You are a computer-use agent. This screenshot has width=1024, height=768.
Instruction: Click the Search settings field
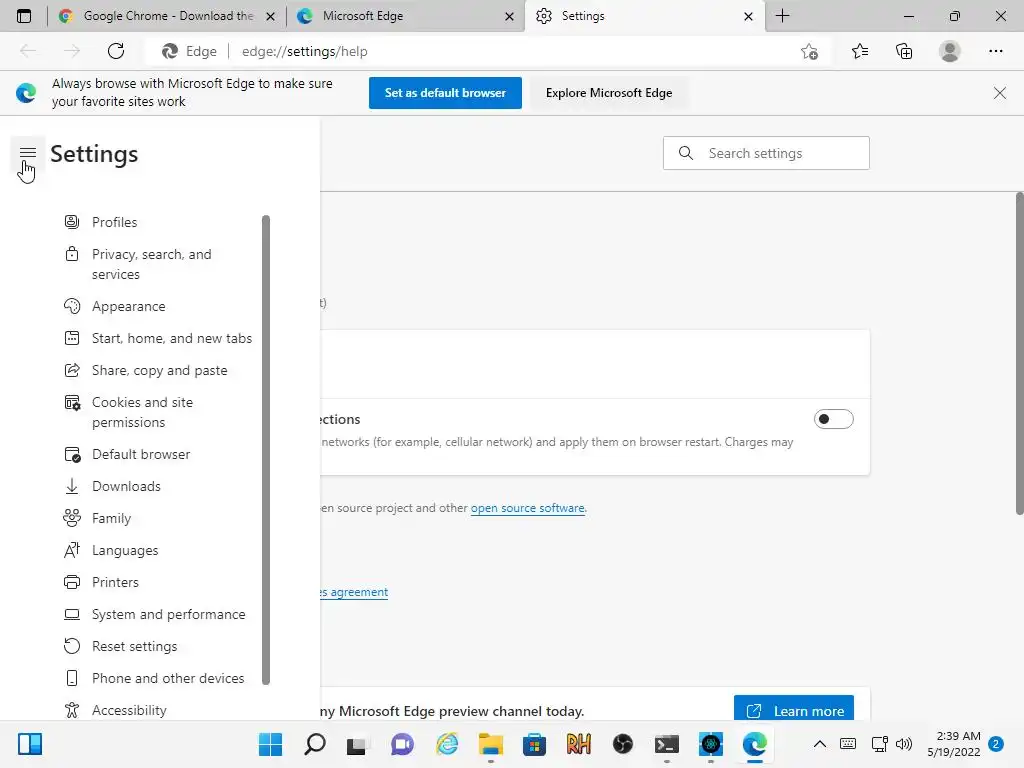pyautogui.click(x=766, y=153)
